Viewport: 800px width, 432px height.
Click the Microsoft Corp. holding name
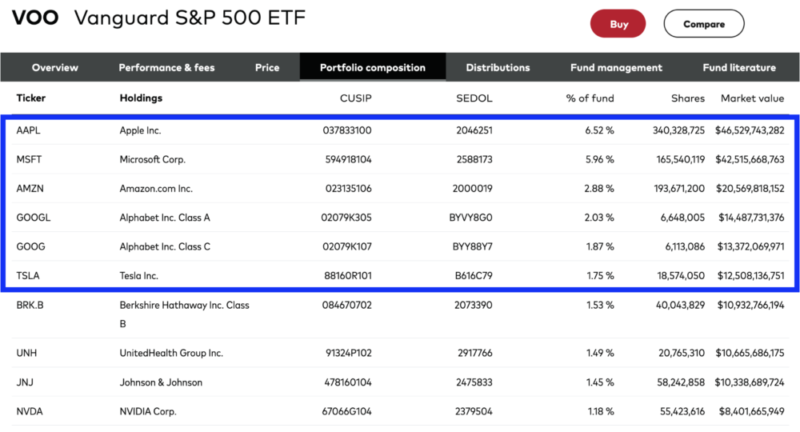[x=153, y=160]
